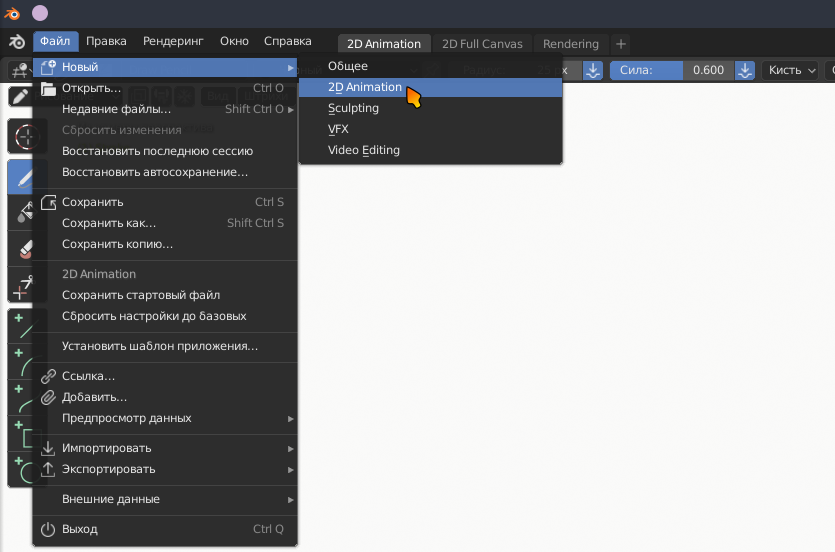Select the Cursor tool in the toolbar

point(22,137)
